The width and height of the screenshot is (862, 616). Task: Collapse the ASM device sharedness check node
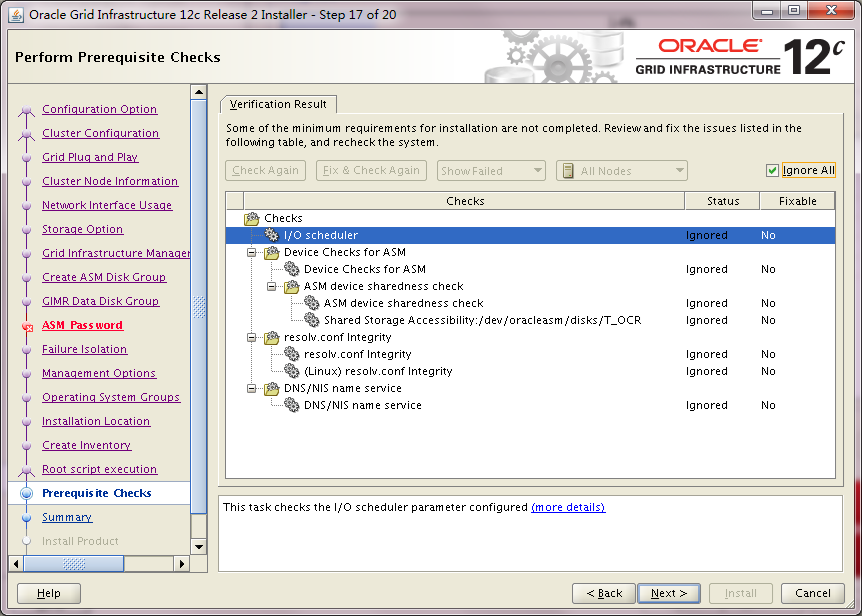(x=272, y=286)
